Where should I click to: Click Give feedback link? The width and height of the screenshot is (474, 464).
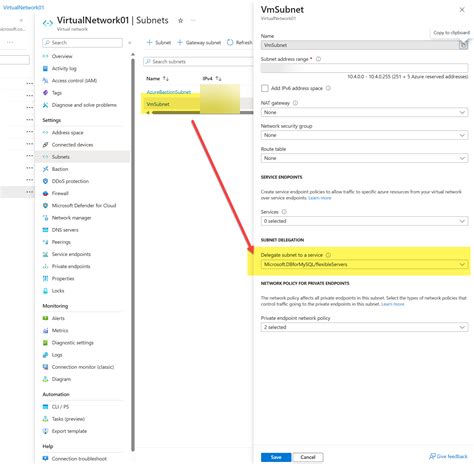point(448,456)
